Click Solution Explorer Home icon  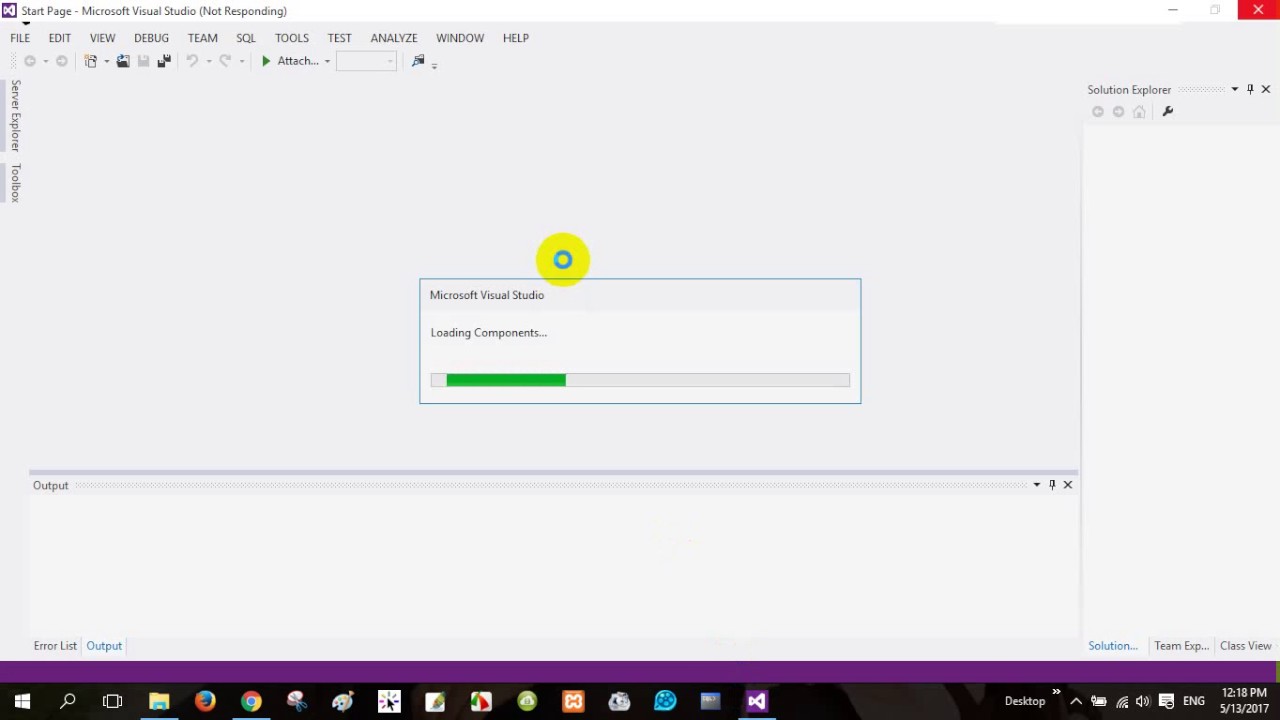coord(1139,112)
